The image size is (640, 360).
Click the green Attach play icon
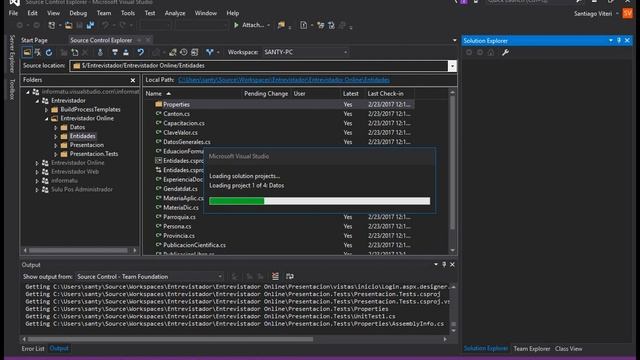tap(236, 25)
